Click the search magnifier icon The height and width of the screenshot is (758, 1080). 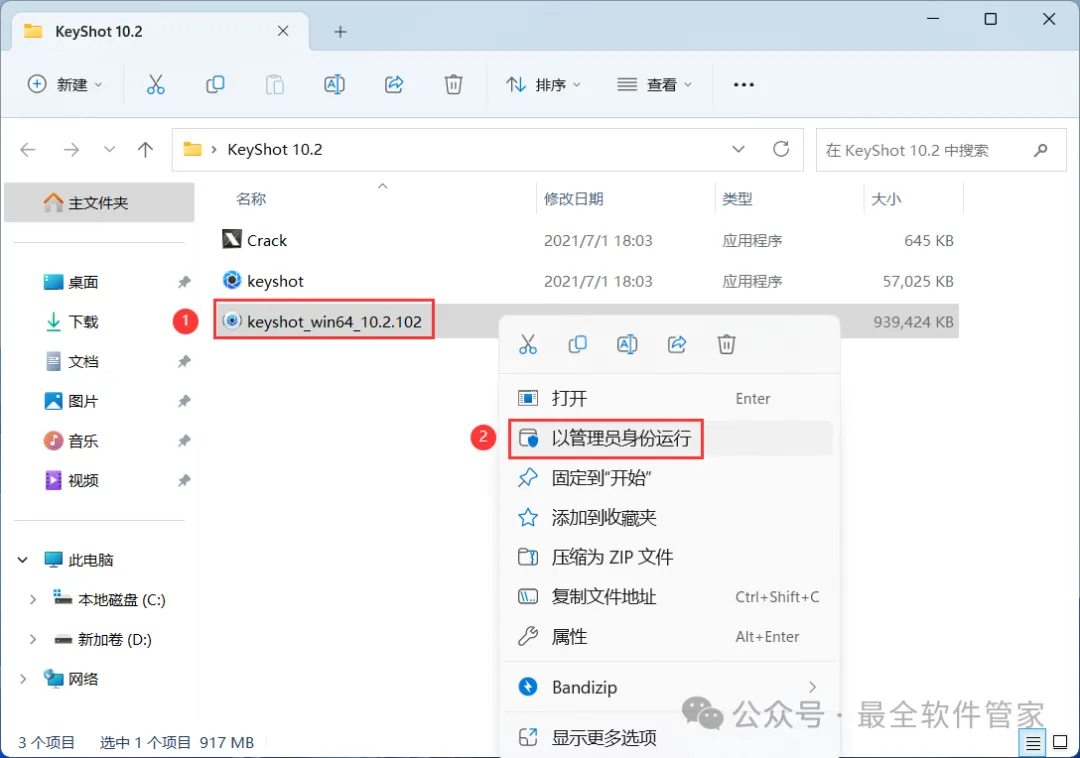(1041, 150)
